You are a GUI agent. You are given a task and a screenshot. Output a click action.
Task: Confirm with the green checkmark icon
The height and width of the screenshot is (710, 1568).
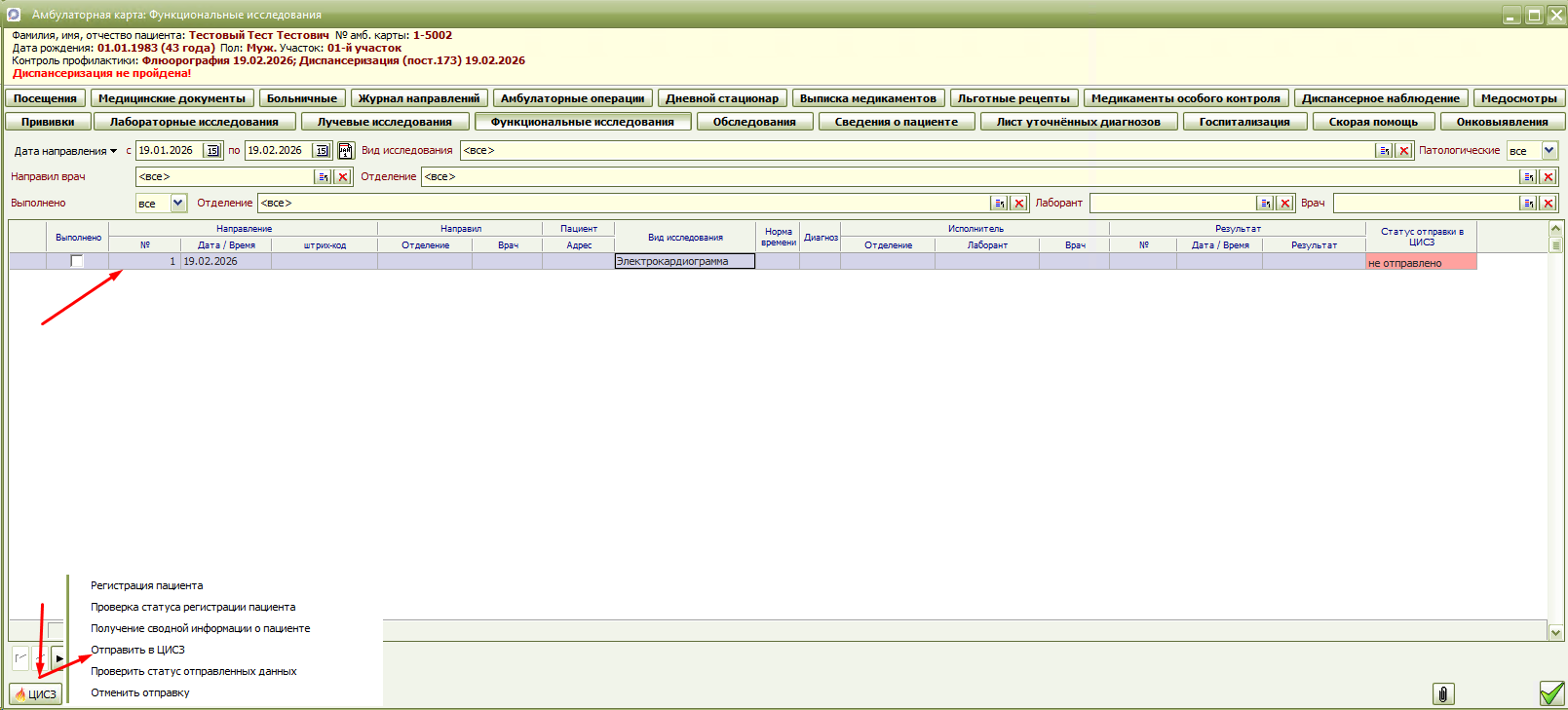tap(1551, 693)
